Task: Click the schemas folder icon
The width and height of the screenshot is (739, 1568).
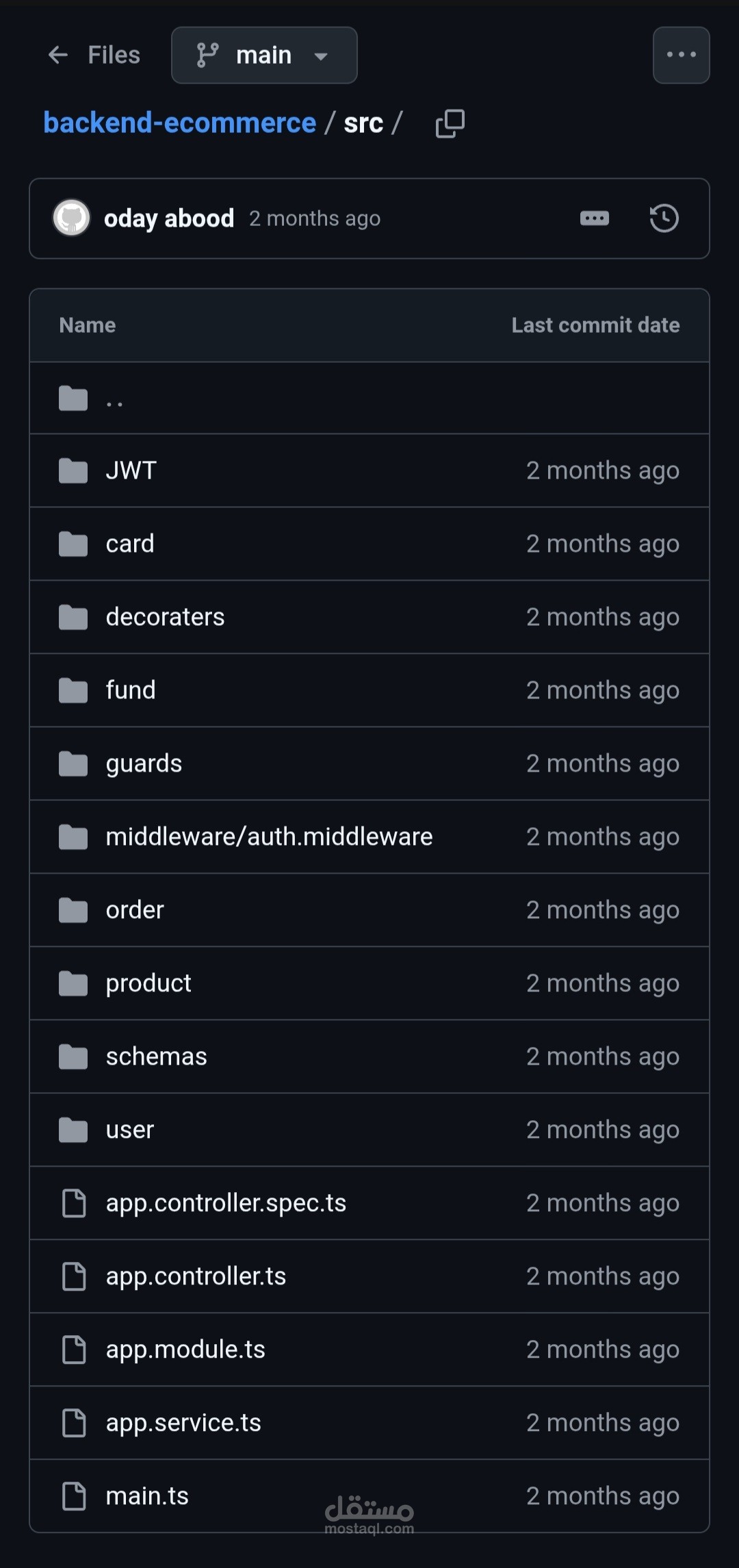Action: coord(73,1057)
